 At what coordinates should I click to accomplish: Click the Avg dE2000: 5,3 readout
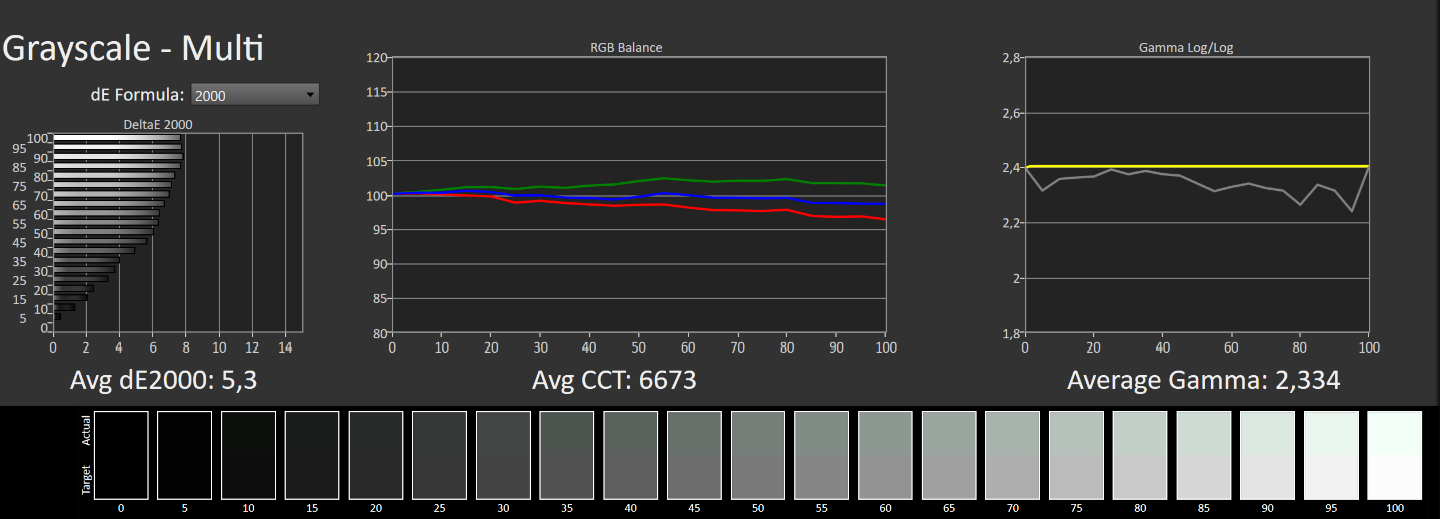coord(164,381)
